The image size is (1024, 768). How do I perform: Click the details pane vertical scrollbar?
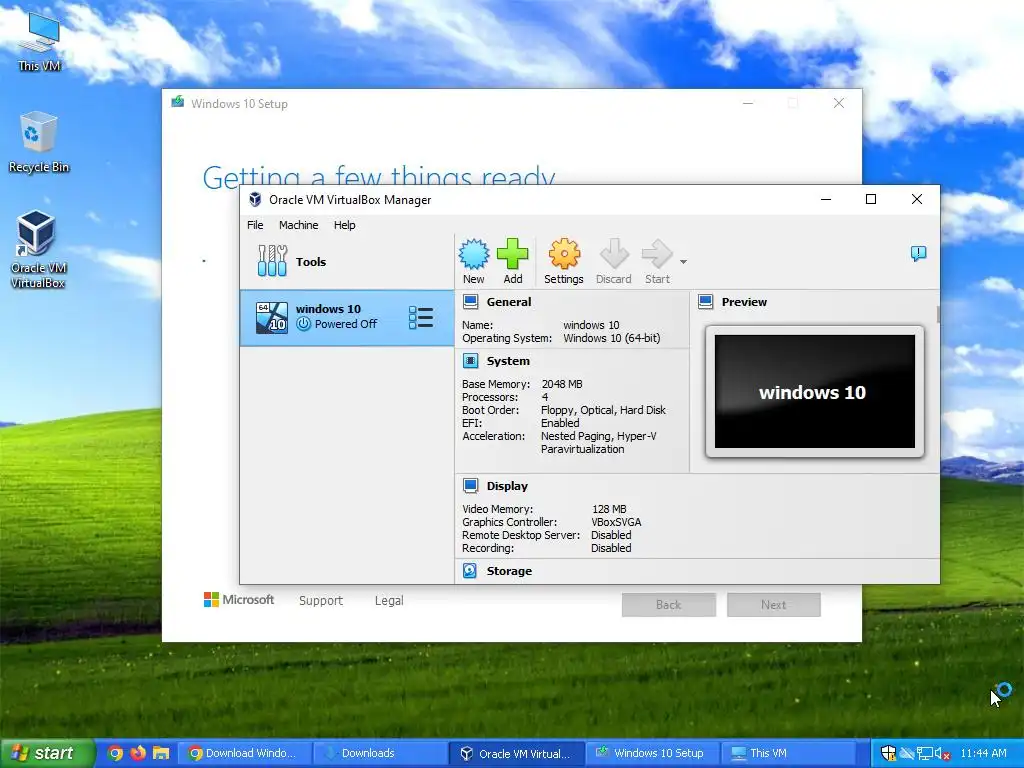938,314
